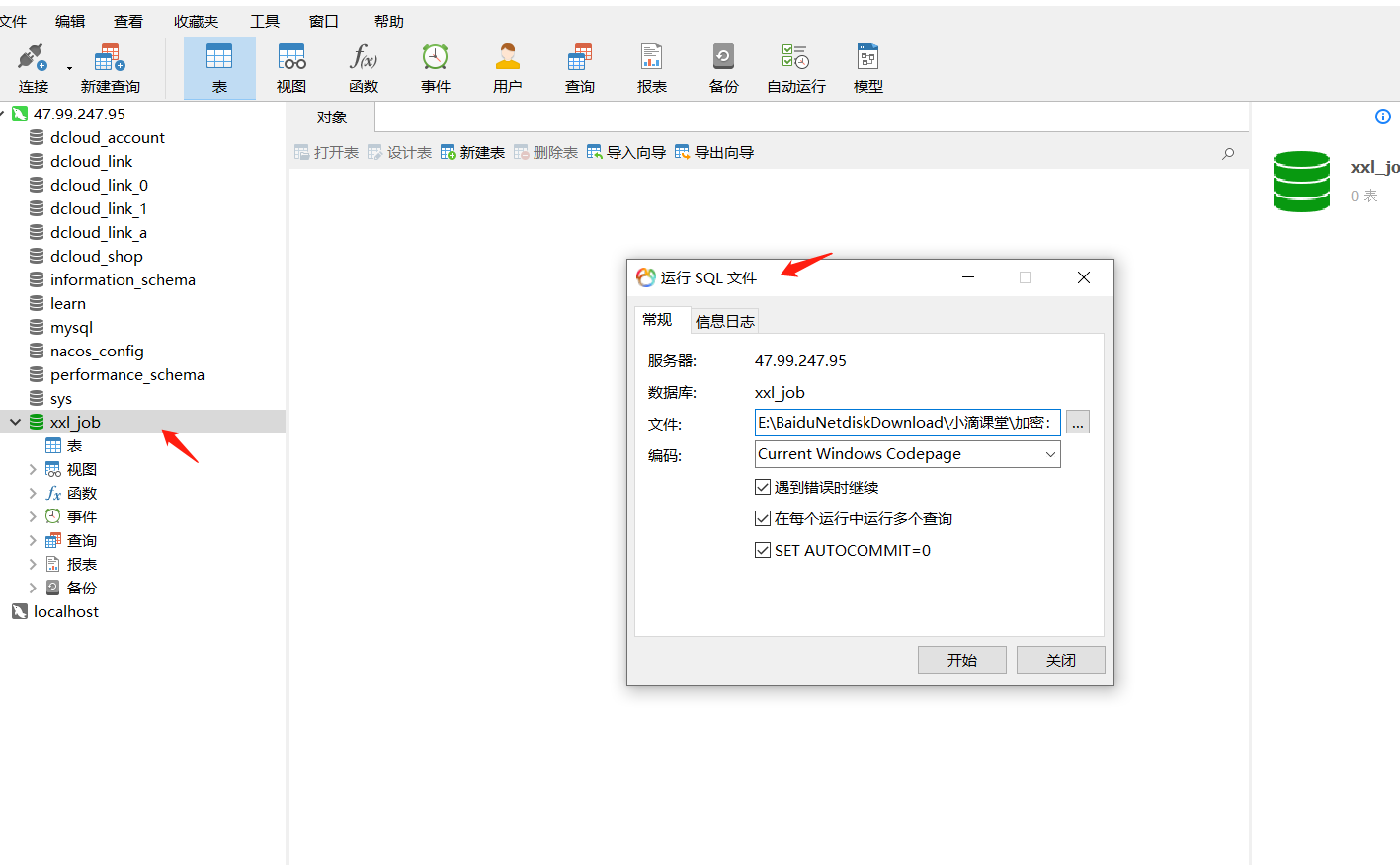Open the Window menu

point(324,21)
